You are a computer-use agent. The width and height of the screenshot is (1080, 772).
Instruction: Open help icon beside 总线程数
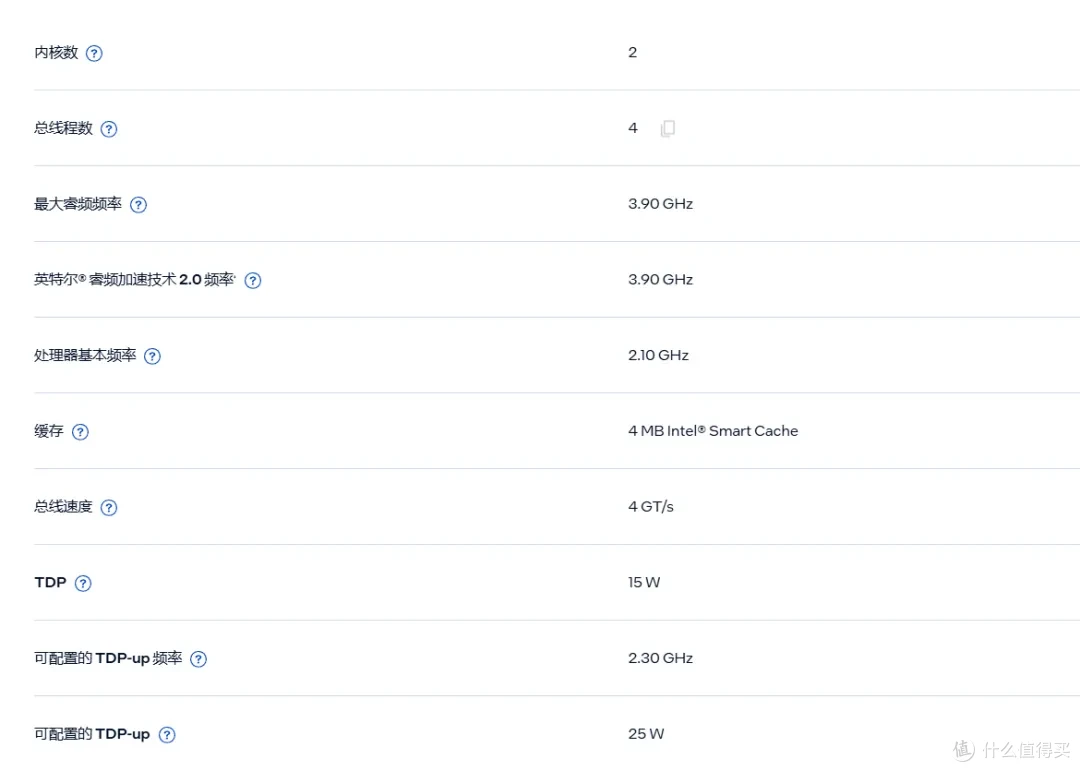coord(109,129)
